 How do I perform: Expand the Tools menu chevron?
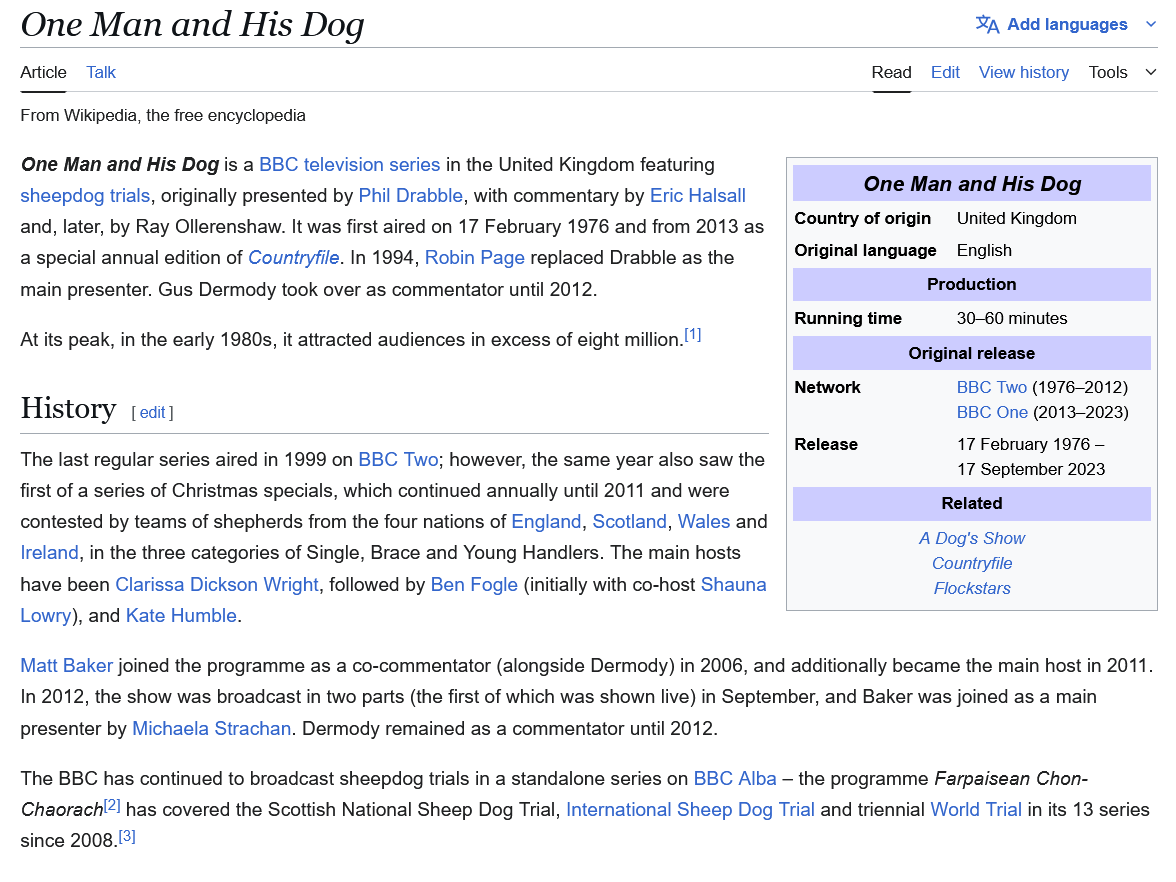pos(1150,73)
